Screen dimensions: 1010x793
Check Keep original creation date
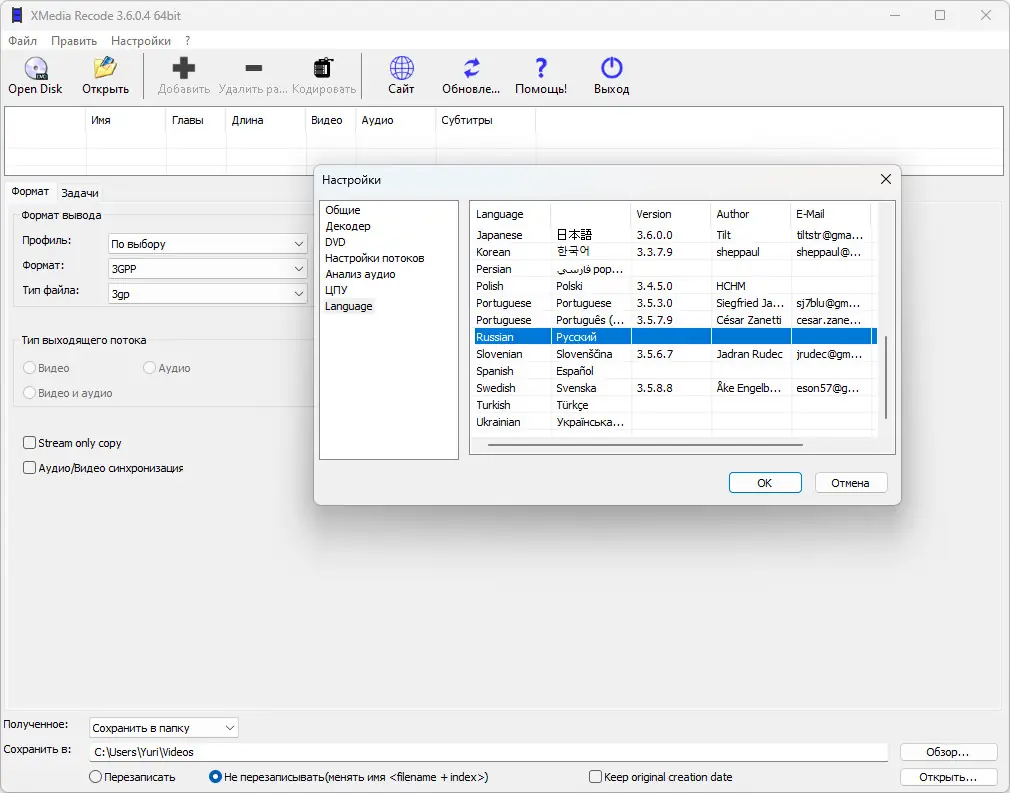[595, 777]
